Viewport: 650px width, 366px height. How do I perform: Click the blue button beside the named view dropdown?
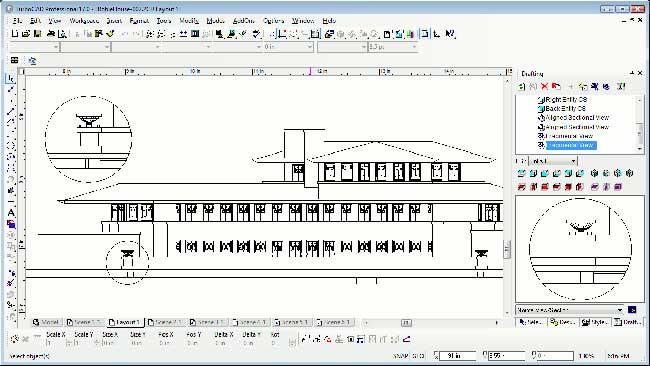tap(632, 310)
